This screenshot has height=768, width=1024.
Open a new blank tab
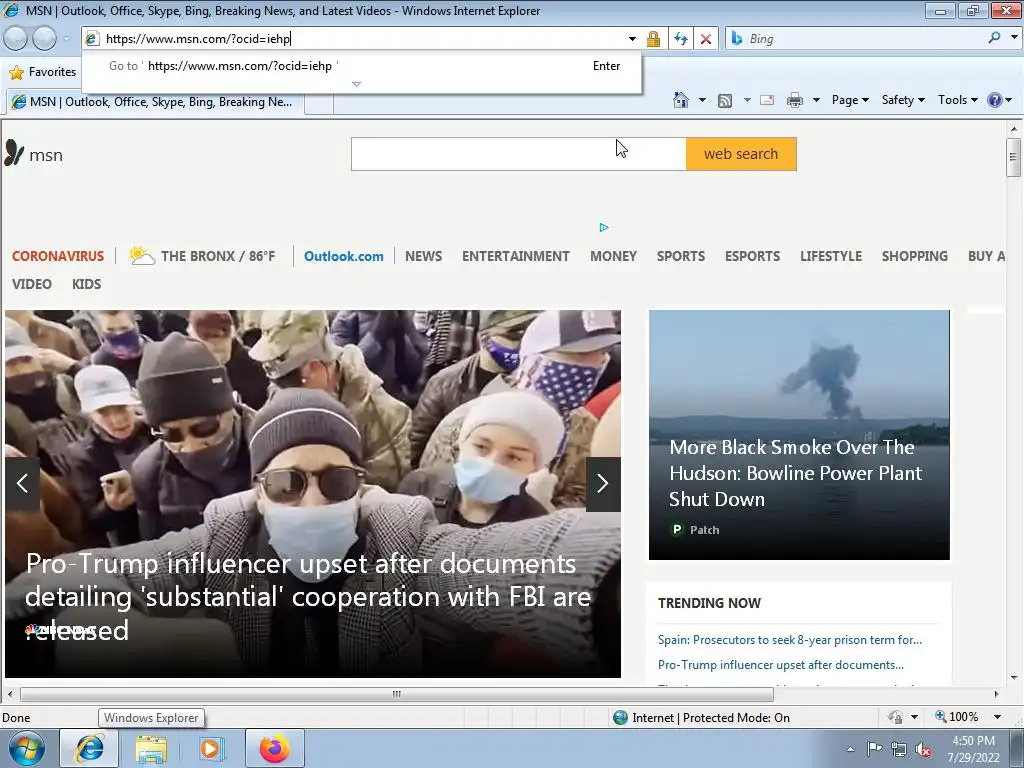click(319, 103)
